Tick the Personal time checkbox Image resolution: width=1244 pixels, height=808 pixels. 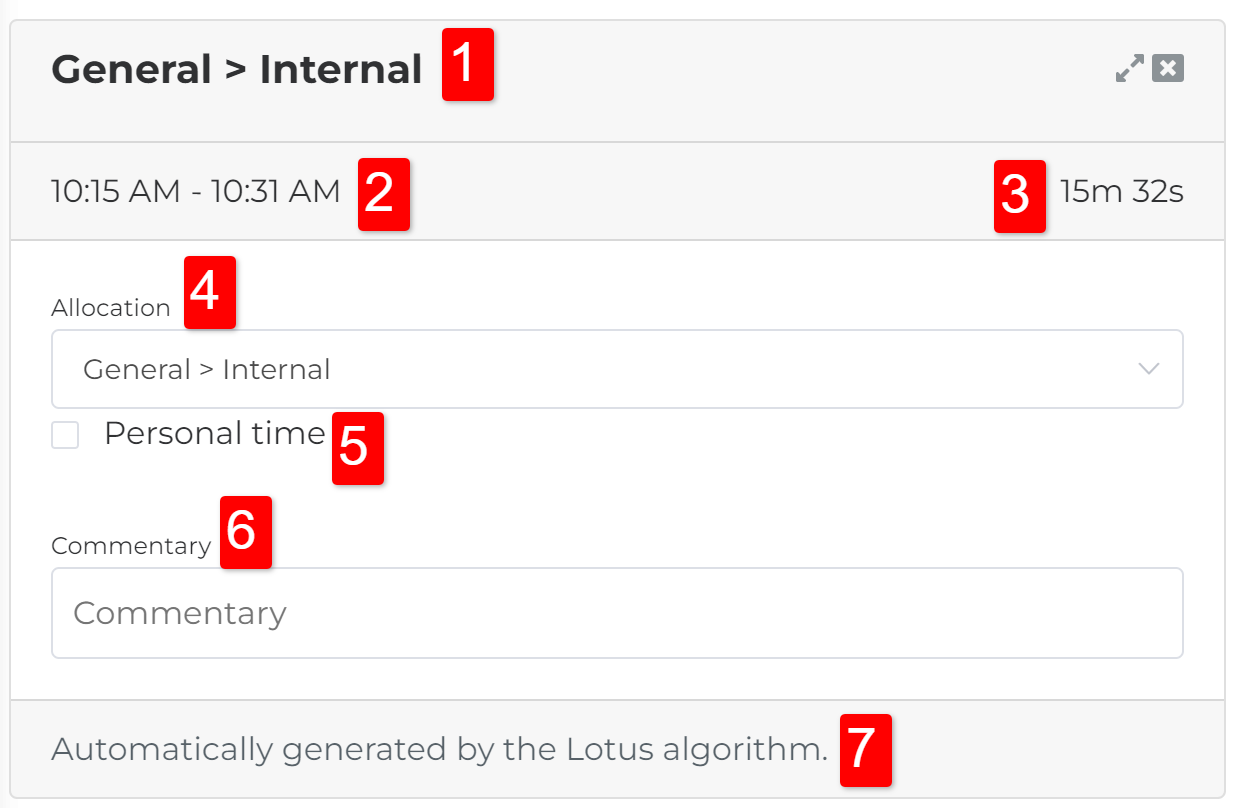pos(65,435)
